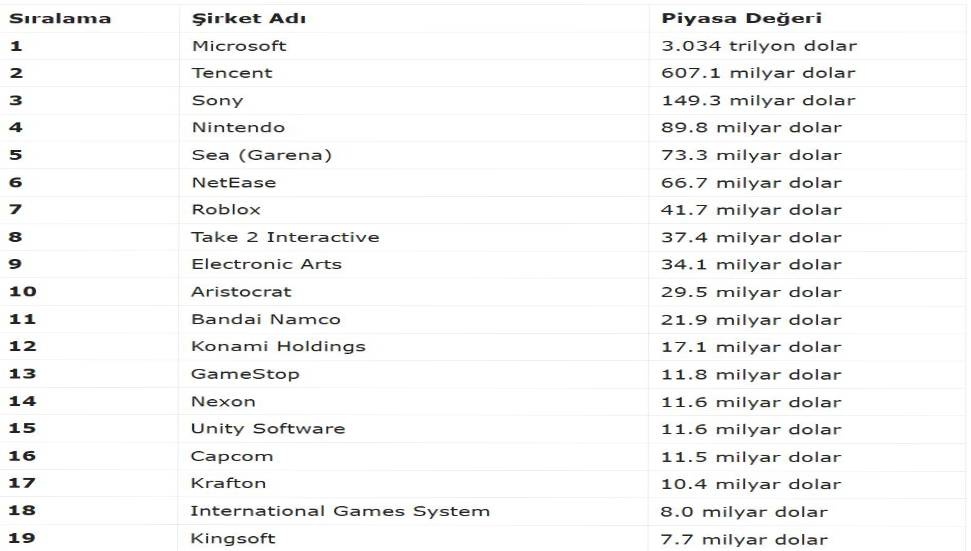
Task: Click International Games System cell
Action: (x=340, y=511)
